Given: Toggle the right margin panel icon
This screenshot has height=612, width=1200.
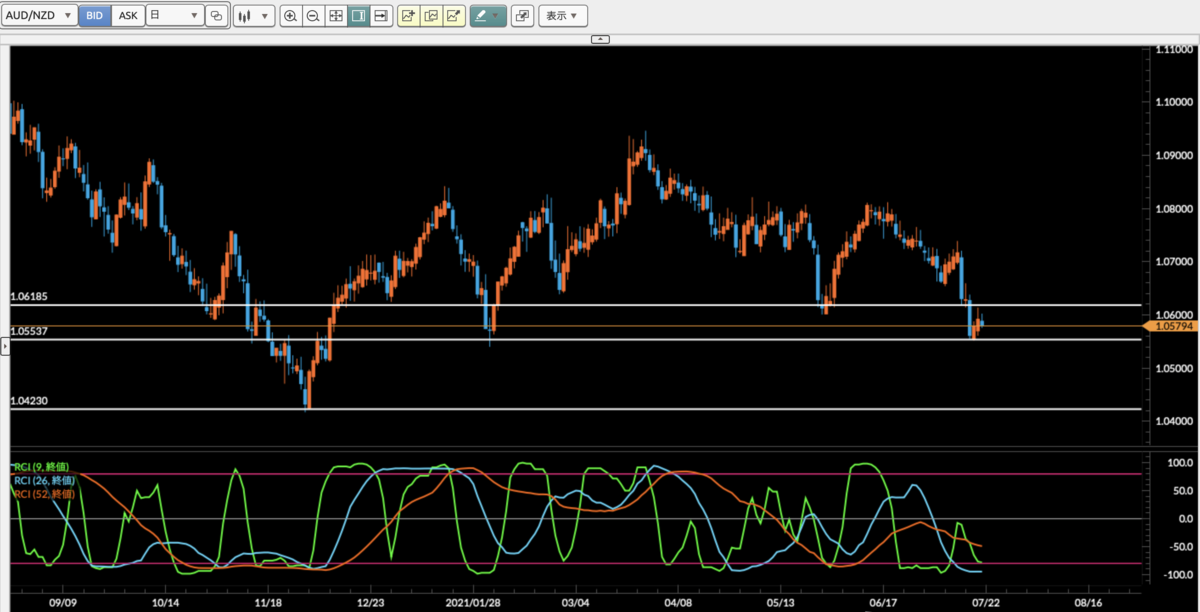Looking at the screenshot, I should (x=358, y=16).
